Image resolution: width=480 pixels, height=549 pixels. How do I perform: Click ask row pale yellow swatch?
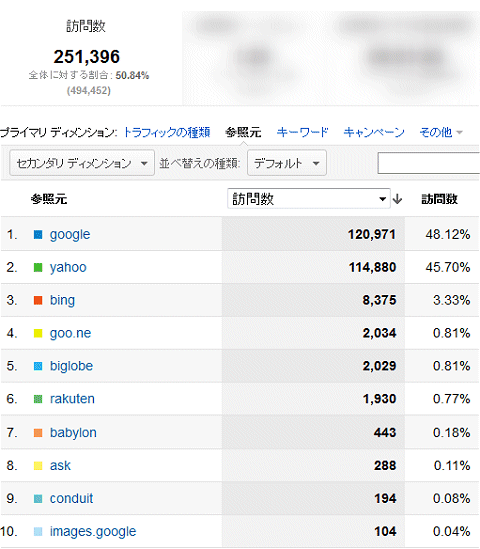[x=38, y=466]
